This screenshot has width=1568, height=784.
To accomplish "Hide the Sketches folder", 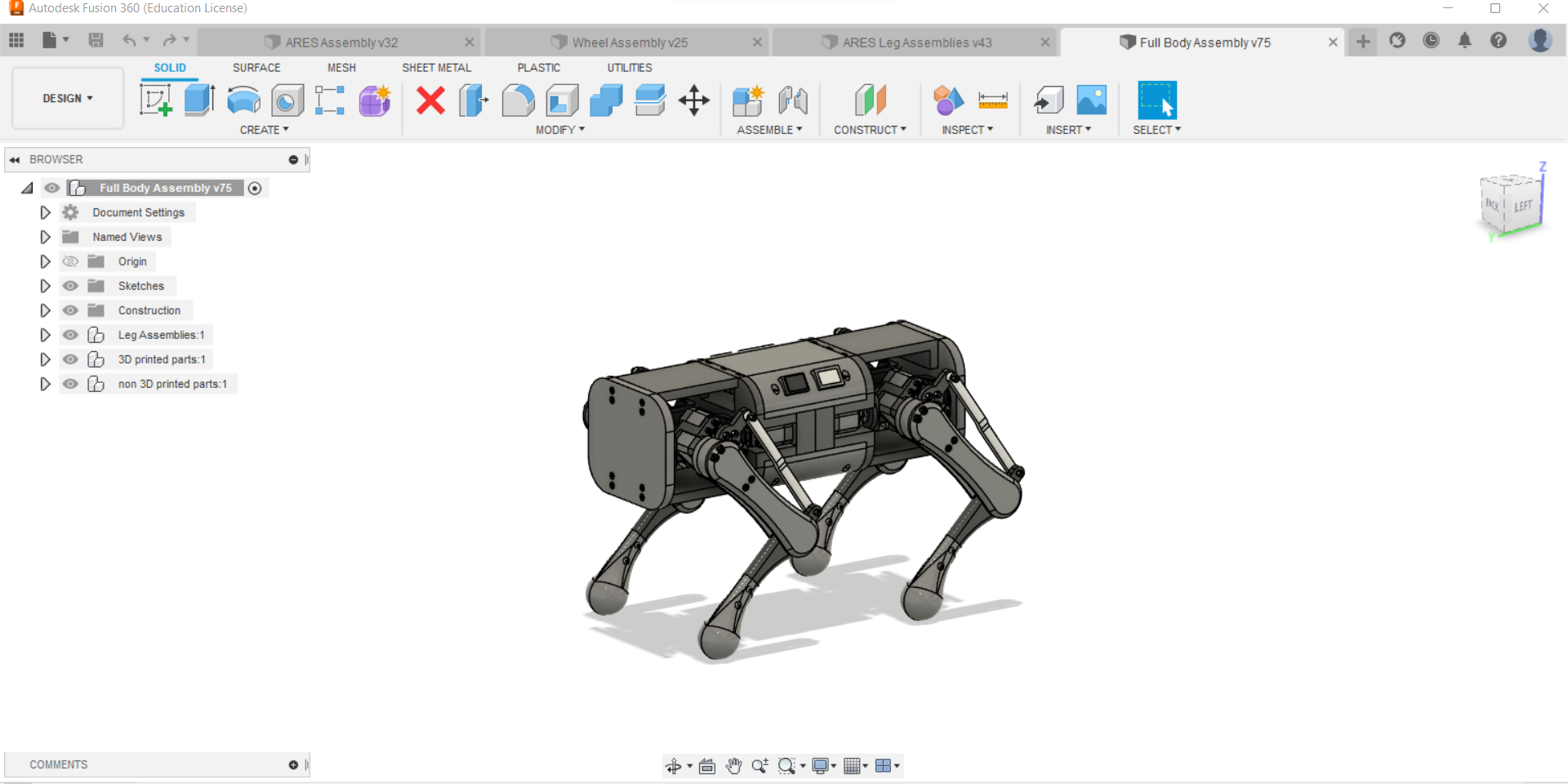I will pos(71,286).
